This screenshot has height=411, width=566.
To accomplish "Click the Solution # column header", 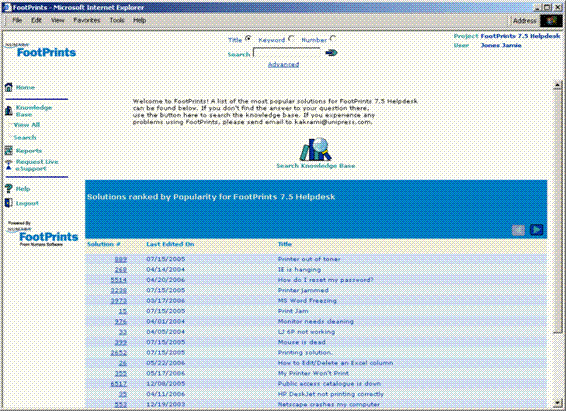I will click(104, 244).
